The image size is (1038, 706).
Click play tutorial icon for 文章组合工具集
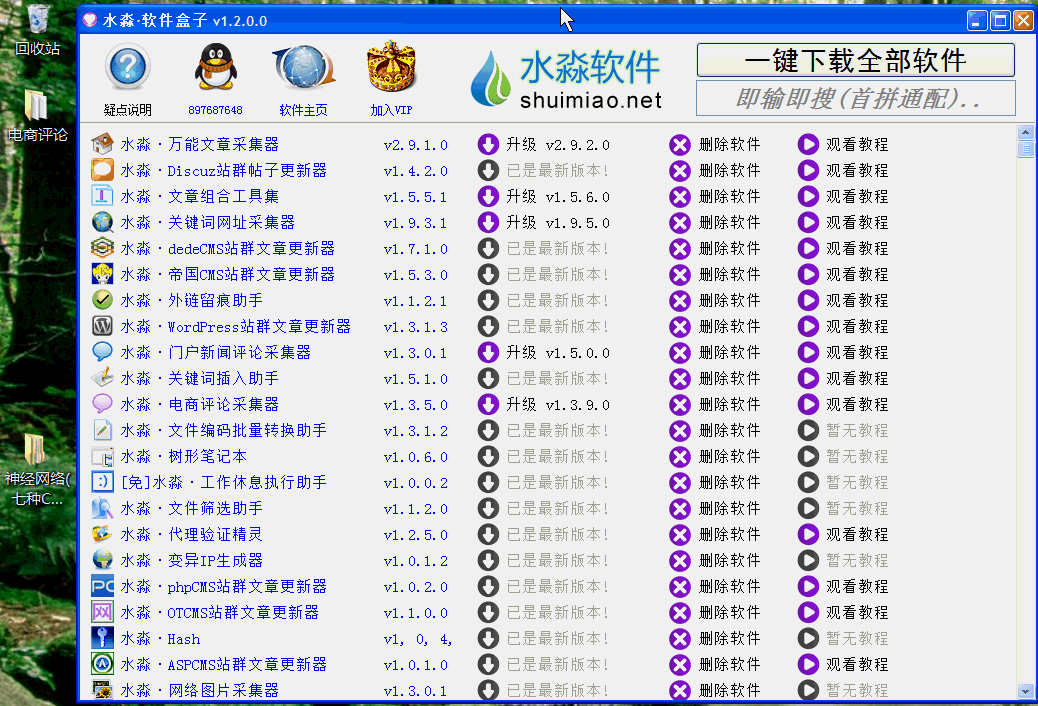[808, 196]
